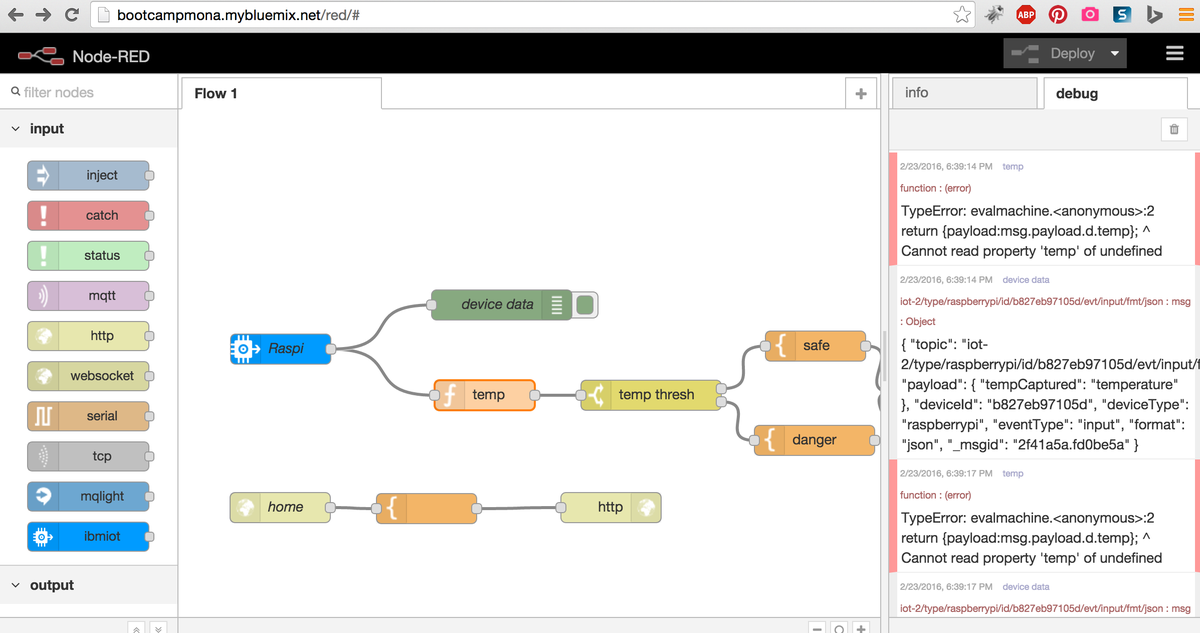Open the Node-RED hamburger menu
This screenshot has width=1200, height=633.
[x=1175, y=54]
